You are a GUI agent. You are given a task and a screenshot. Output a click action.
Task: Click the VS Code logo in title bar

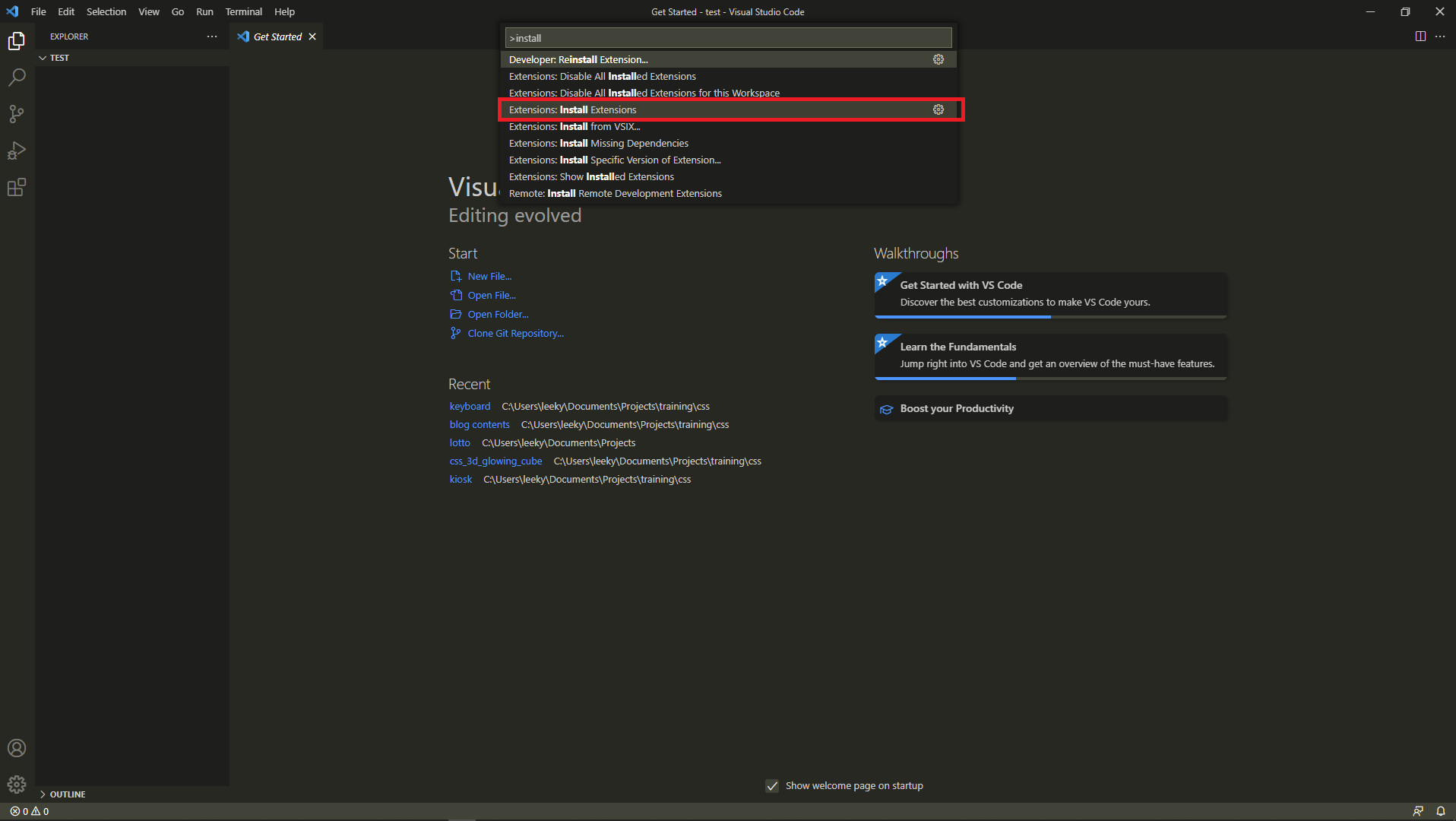click(x=12, y=11)
